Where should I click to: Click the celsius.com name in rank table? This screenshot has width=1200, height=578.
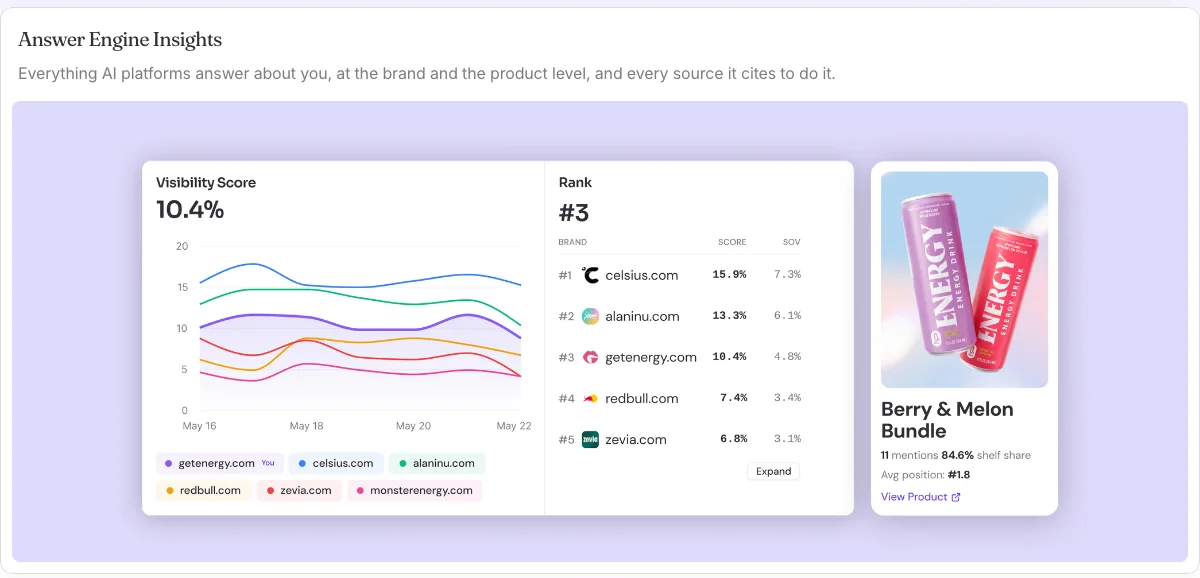tap(642, 275)
